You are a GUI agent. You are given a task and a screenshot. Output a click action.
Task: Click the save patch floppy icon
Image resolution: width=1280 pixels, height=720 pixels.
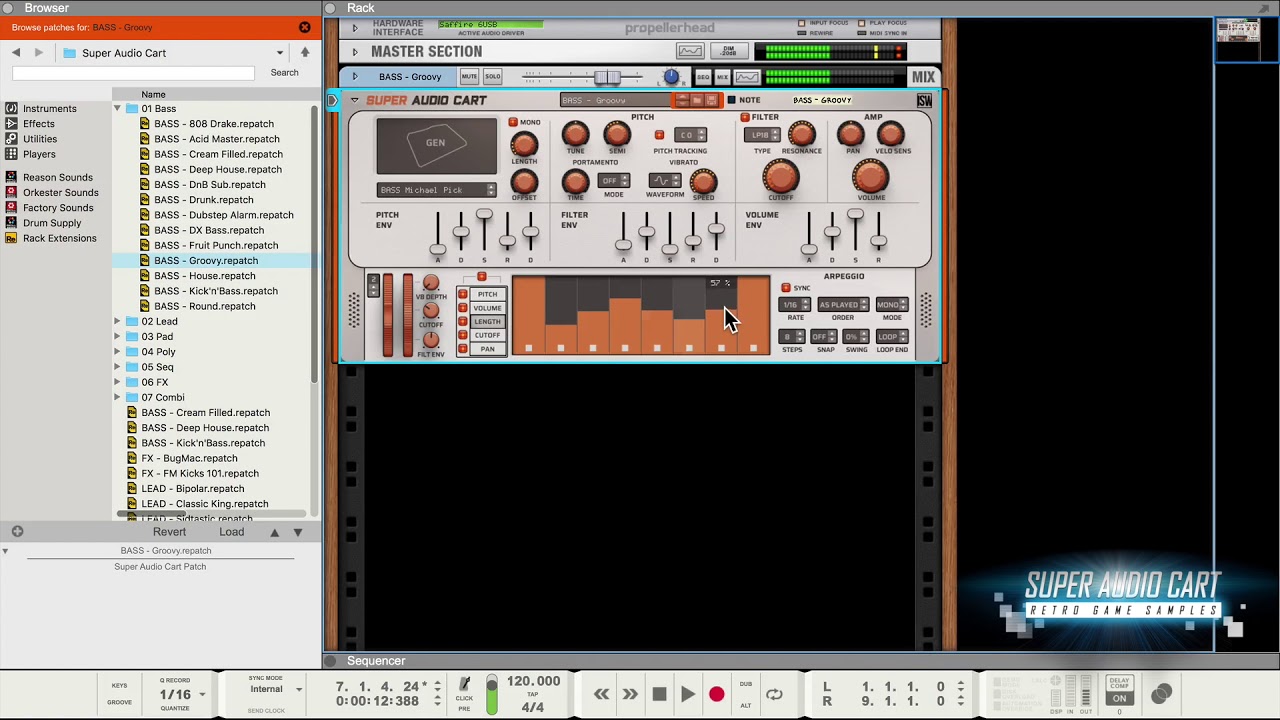tap(712, 100)
